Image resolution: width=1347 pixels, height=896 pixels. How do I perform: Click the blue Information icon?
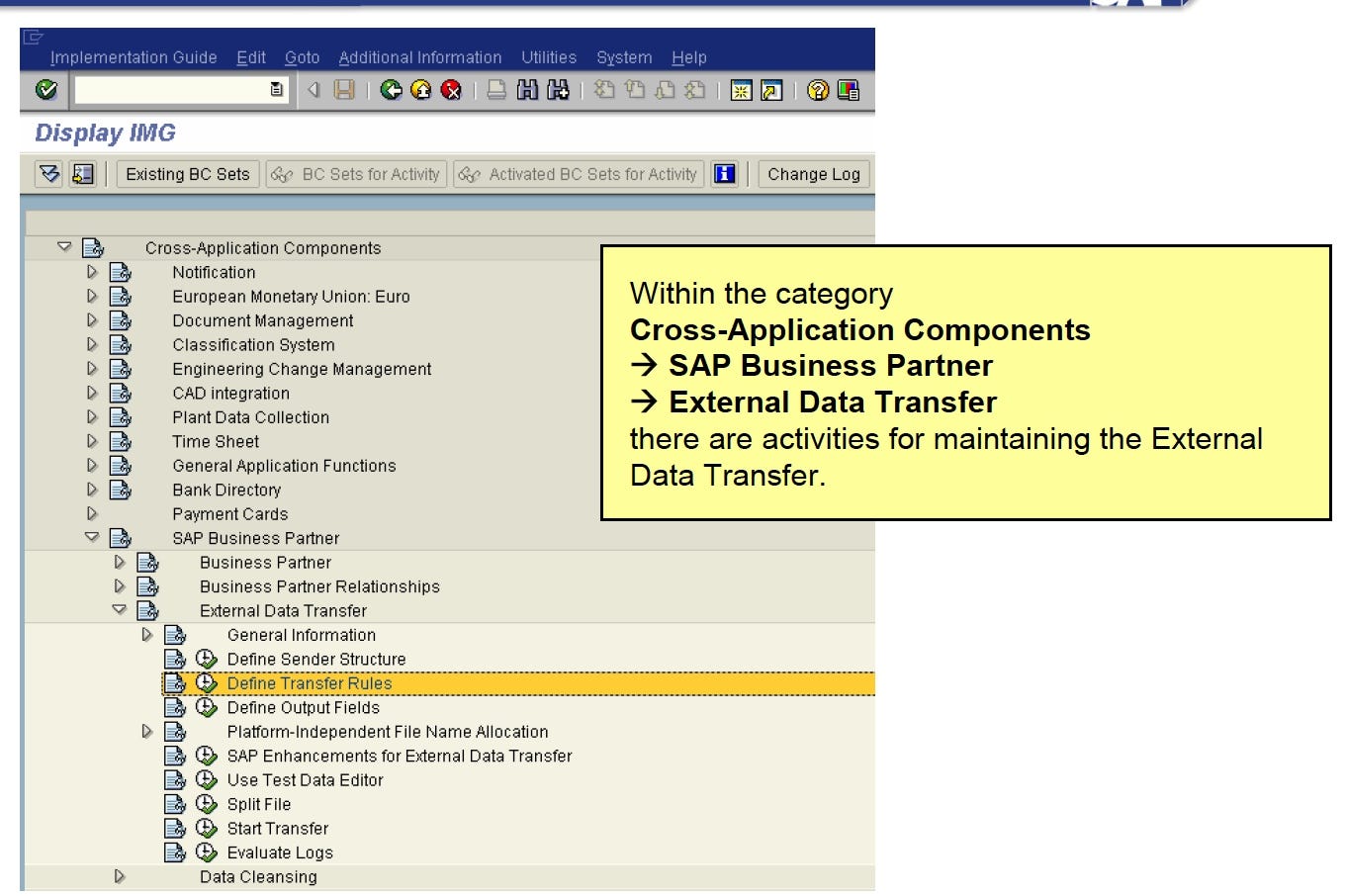725,174
